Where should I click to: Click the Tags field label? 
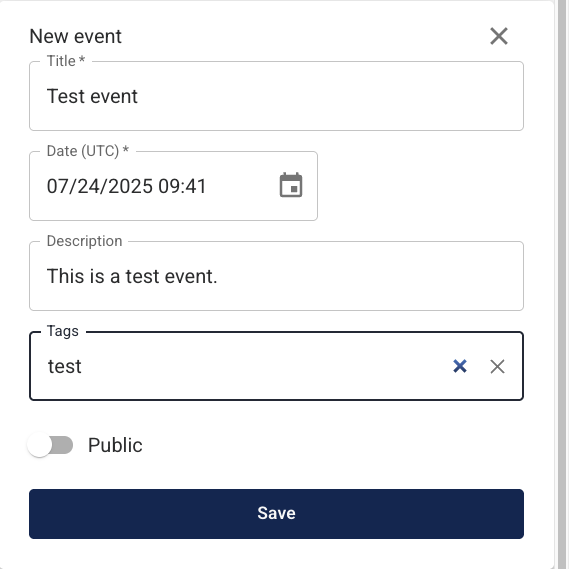[63, 331]
